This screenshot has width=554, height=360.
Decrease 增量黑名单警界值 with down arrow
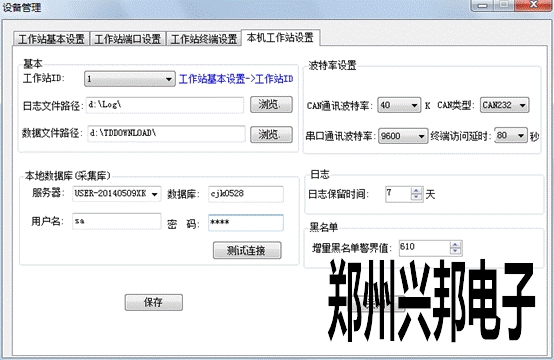456,251
